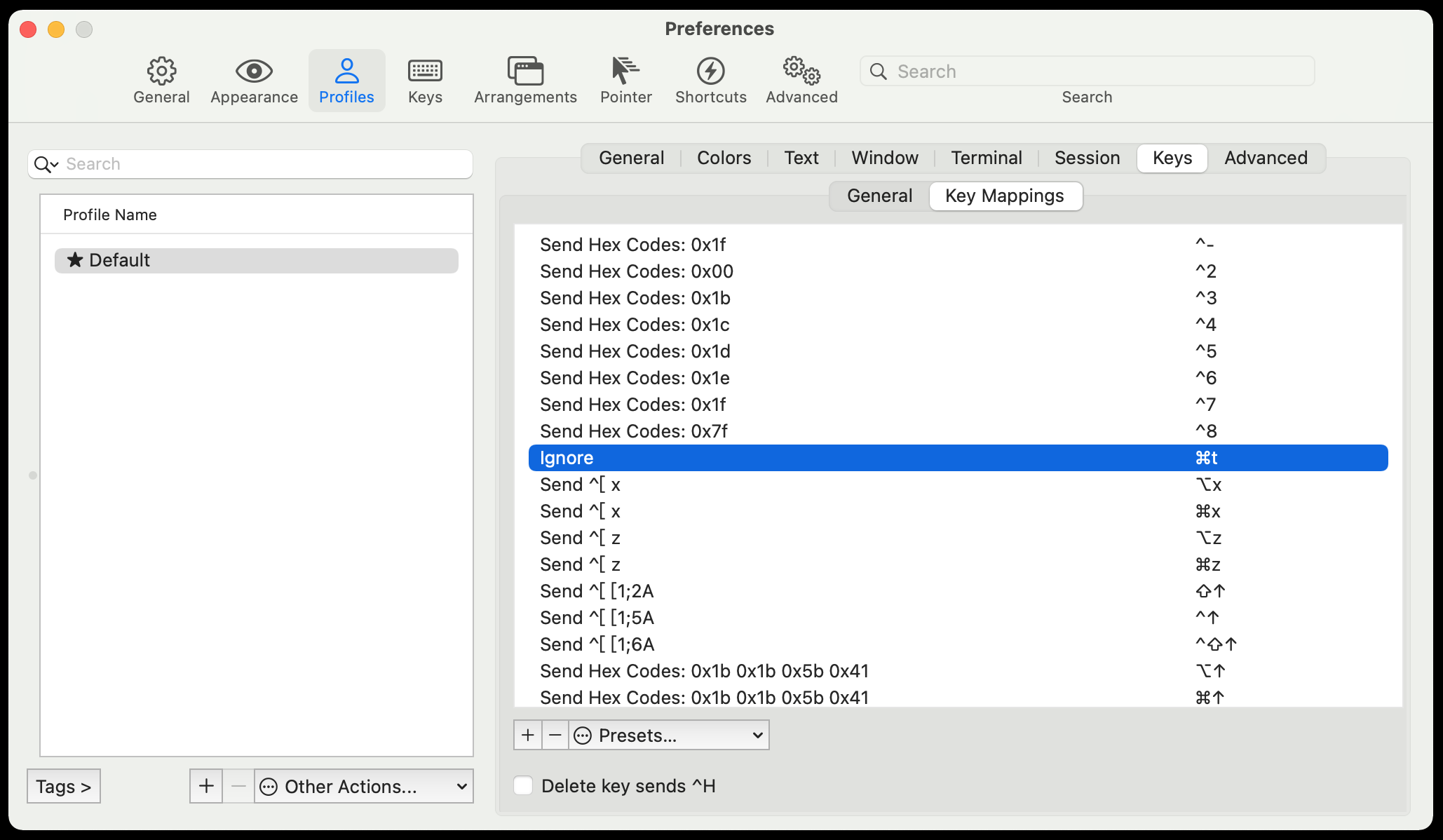The height and width of the screenshot is (840, 1443).
Task: Click the minus button to remove key mapping
Action: click(x=555, y=735)
